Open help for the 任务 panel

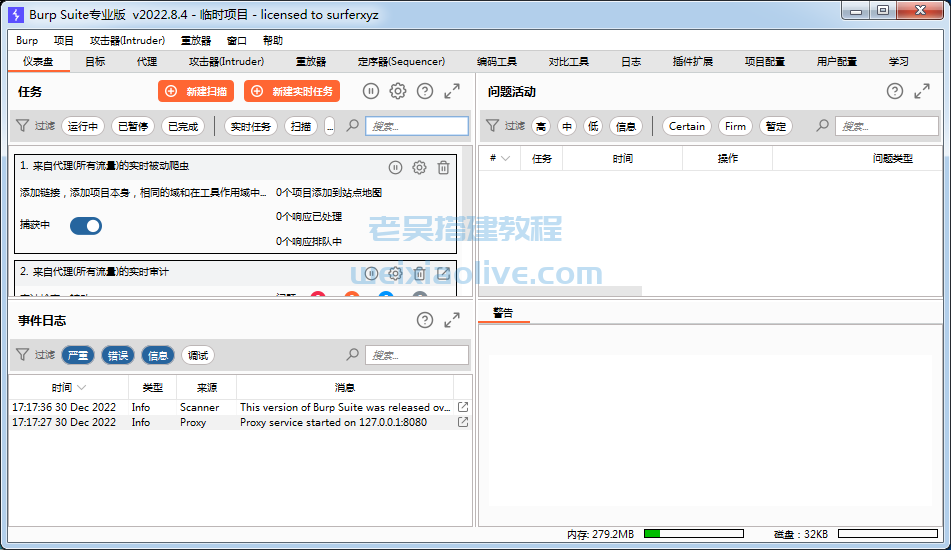[425, 92]
